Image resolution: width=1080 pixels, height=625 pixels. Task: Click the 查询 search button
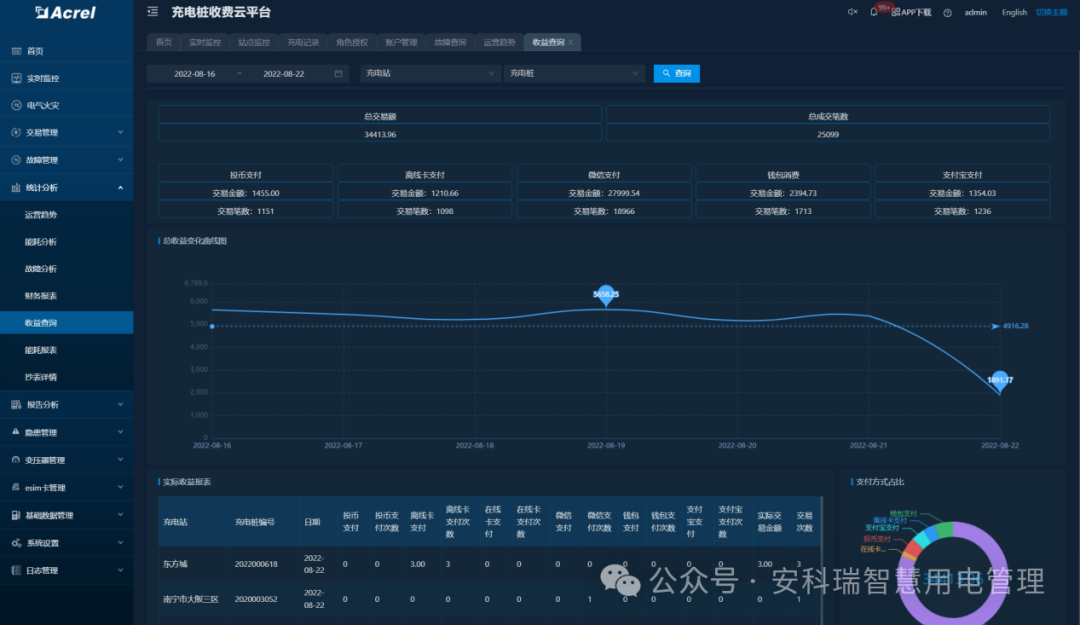(x=676, y=73)
